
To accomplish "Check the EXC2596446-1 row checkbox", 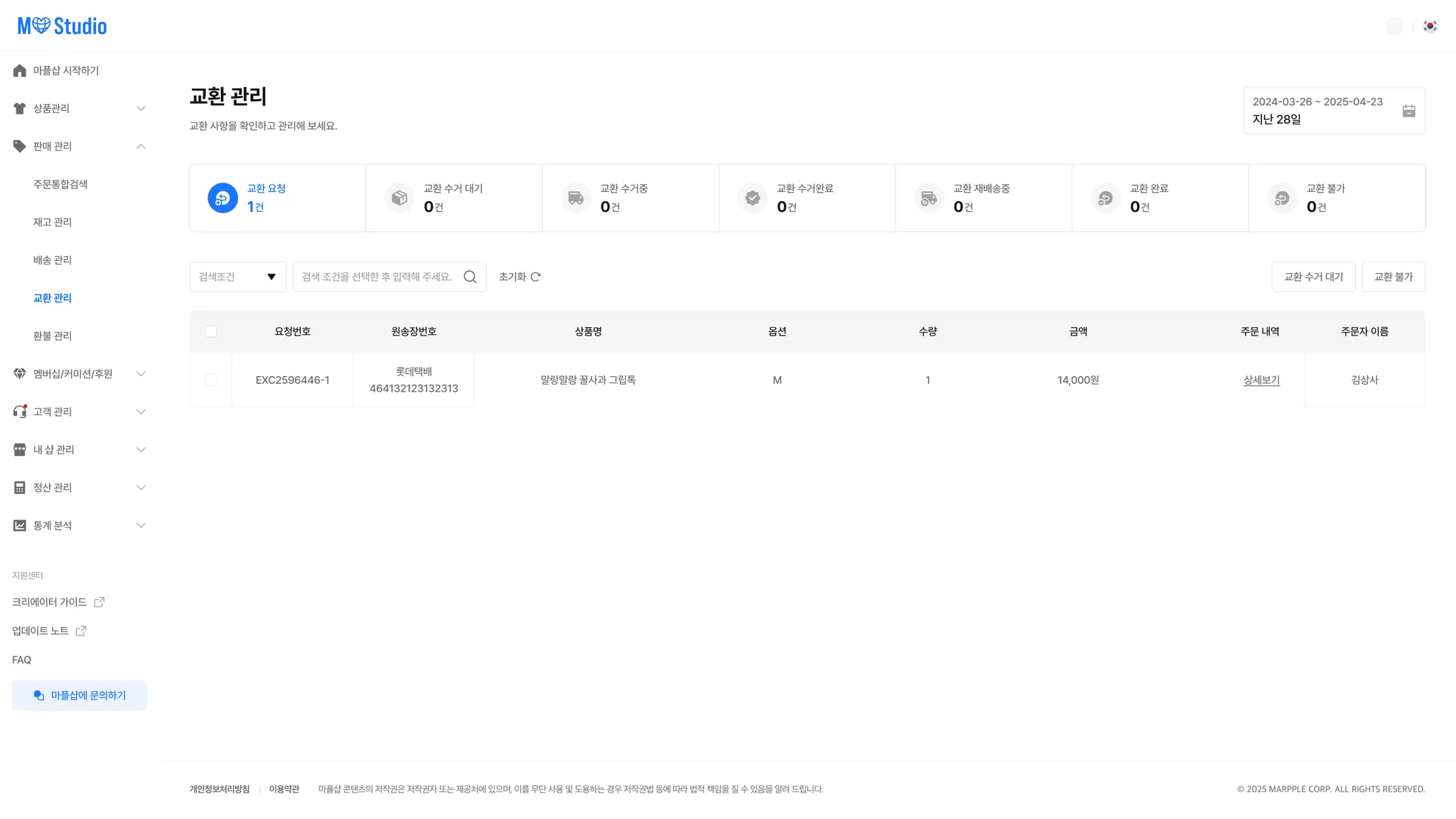I will (211, 380).
